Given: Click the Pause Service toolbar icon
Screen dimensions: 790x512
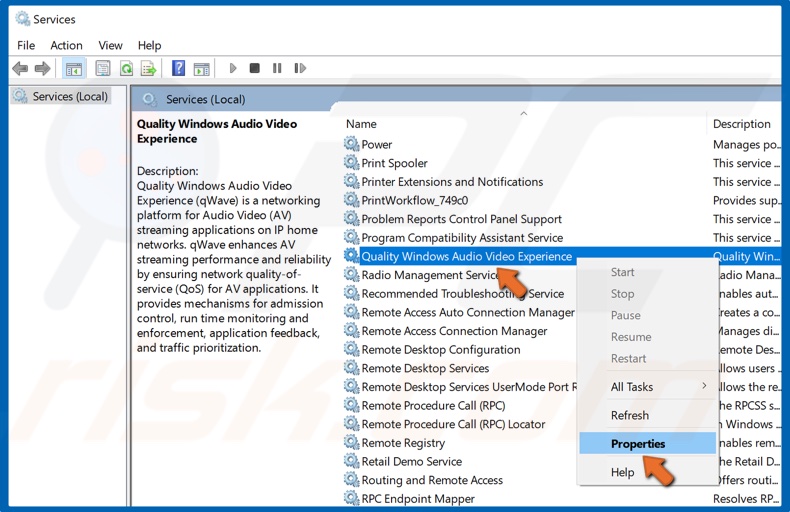Looking at the screenshot, I should [x=276, y=69].
